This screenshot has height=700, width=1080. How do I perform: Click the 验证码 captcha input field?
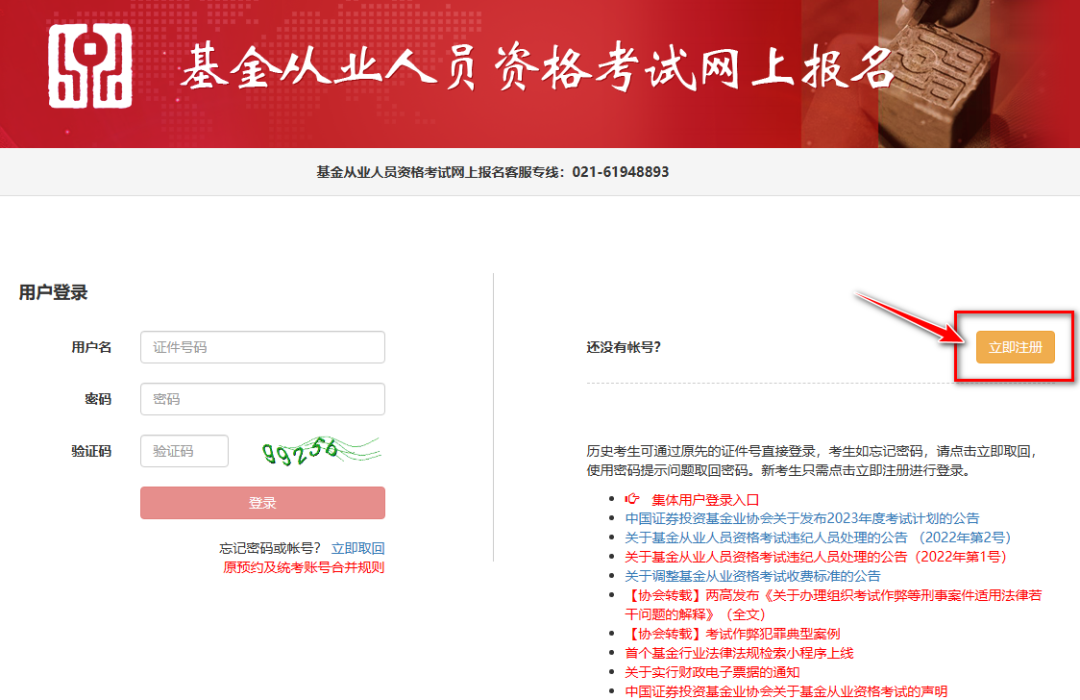(184, 450)
